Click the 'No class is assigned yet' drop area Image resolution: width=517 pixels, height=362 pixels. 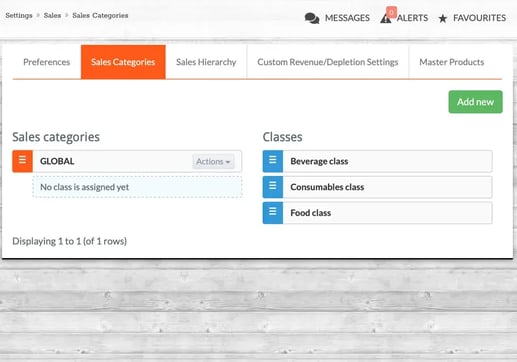(137, 187)
